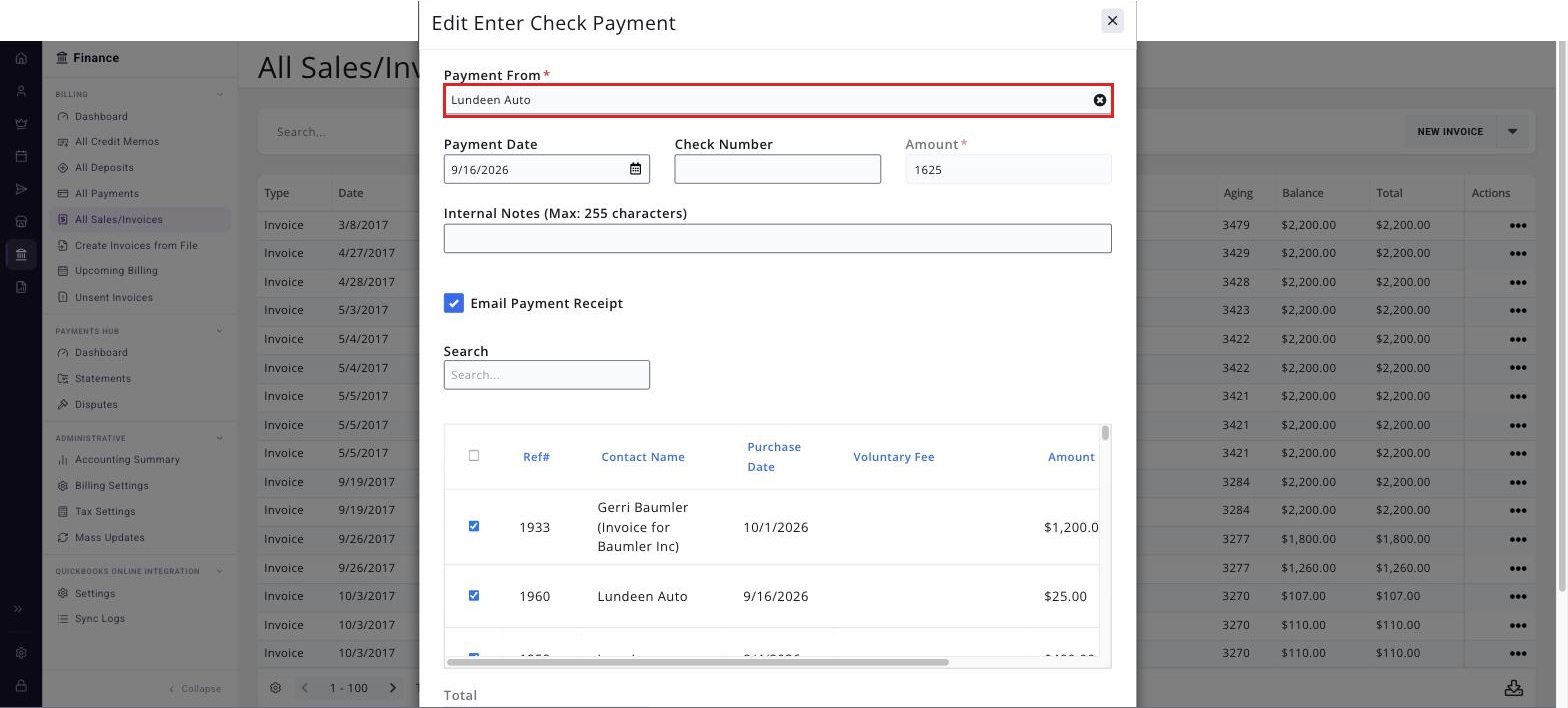Image resolution: width=1568 pixels, height=708 pixels.
Task: Open All Credit Memos in sidebar
Action: point(117,142)
